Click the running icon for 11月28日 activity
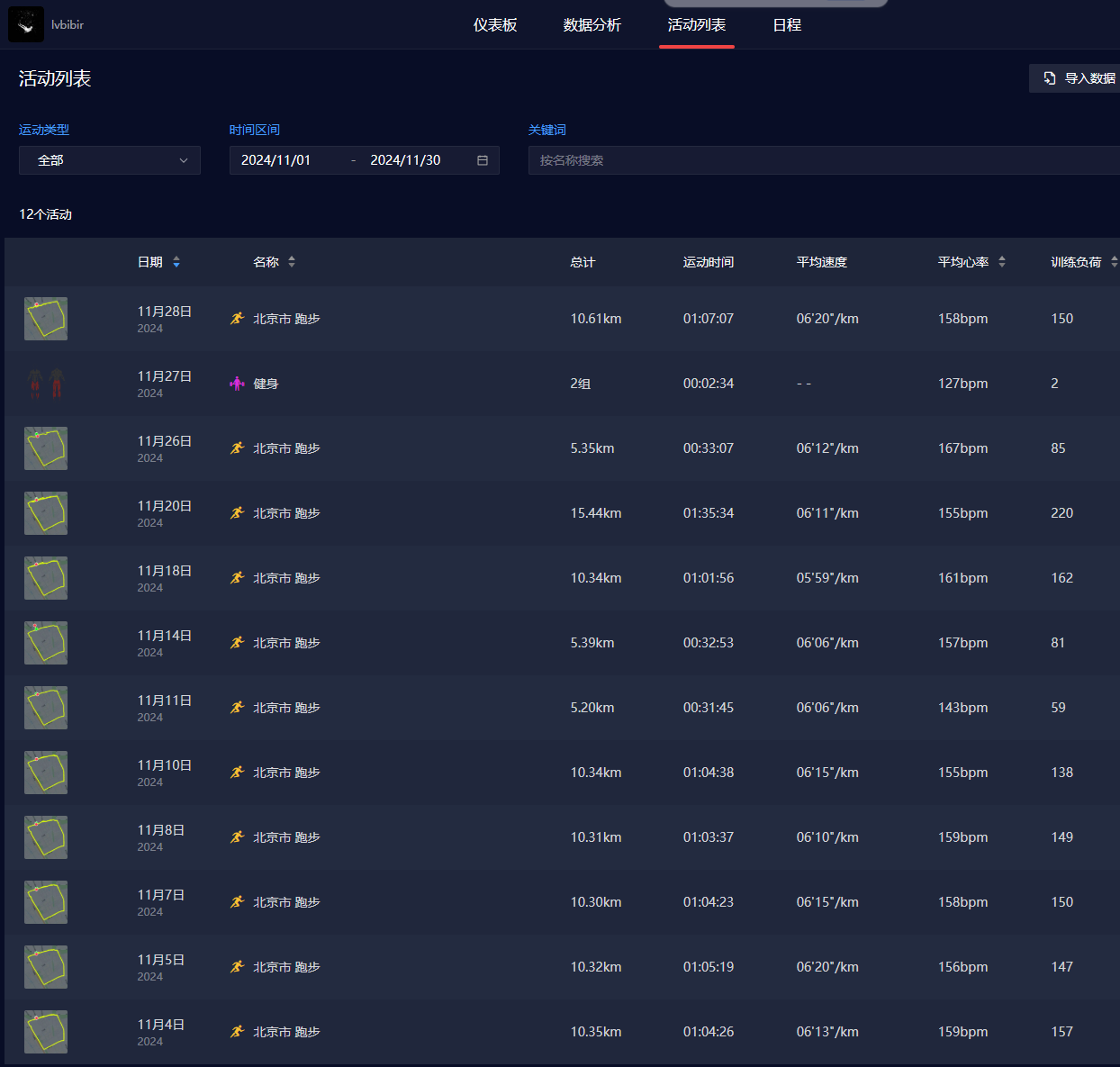The width and height of the screenshot is (1120, 1067). (237, 319)
